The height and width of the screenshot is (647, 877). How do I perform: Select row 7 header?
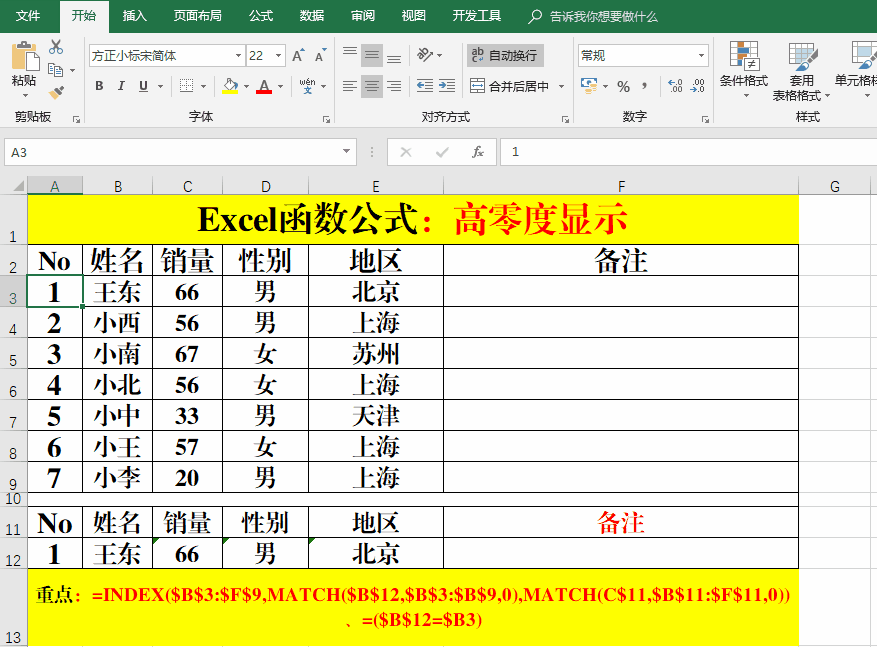[x=13, y=415]
